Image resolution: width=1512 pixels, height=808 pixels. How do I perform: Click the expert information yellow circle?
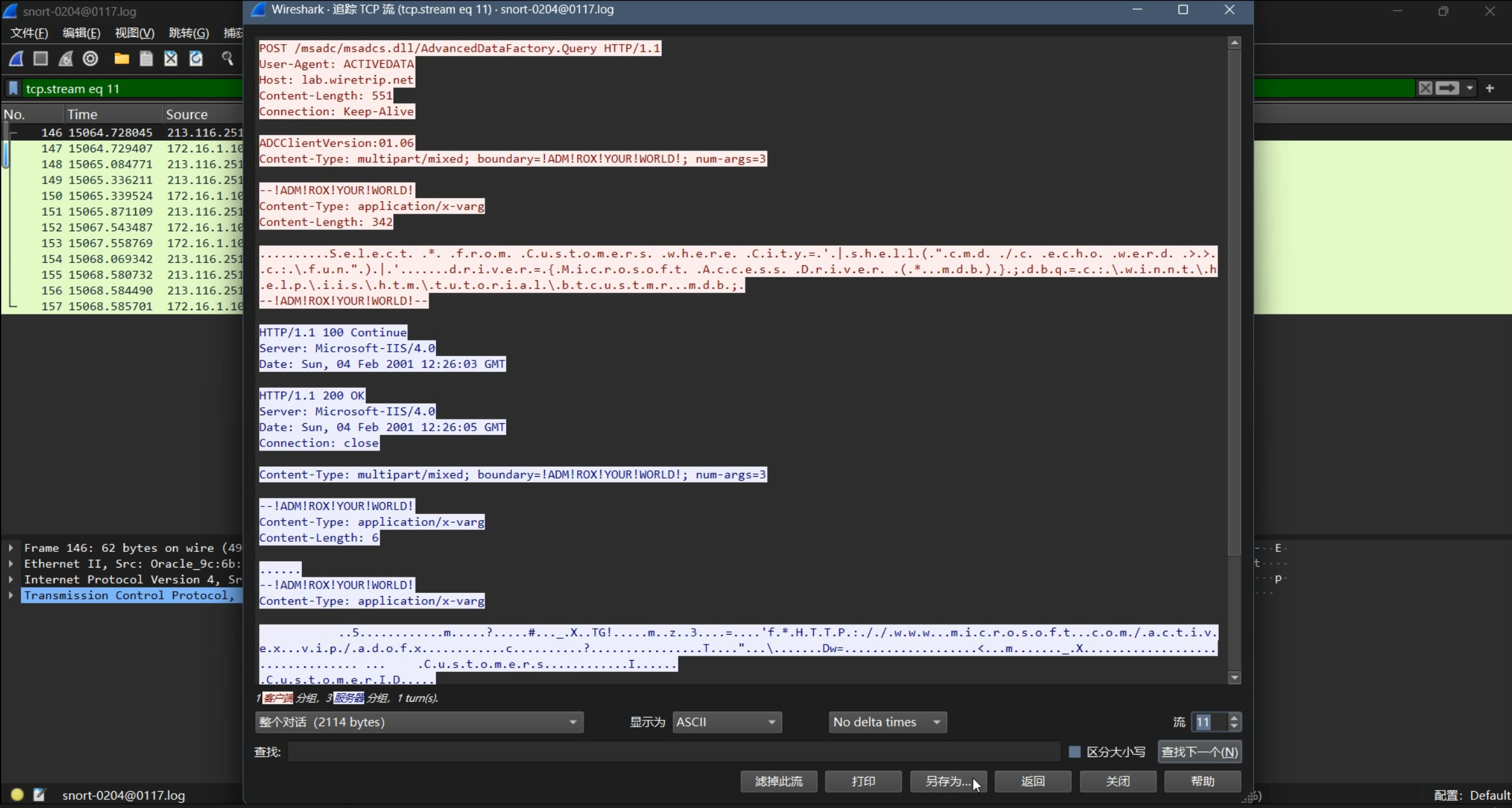coord(17,794)
